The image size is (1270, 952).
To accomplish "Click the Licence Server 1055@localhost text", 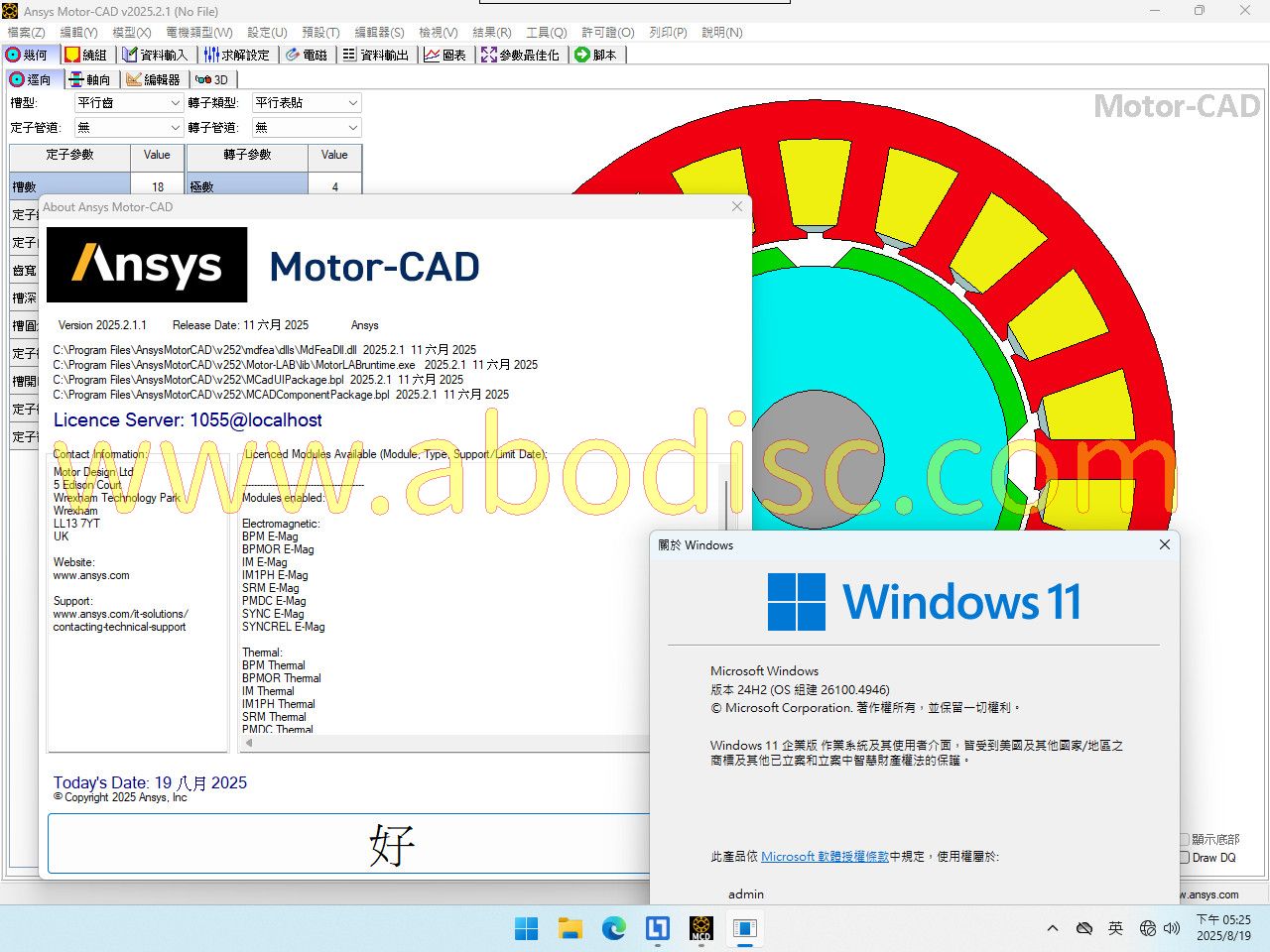I will click(188, 420).
